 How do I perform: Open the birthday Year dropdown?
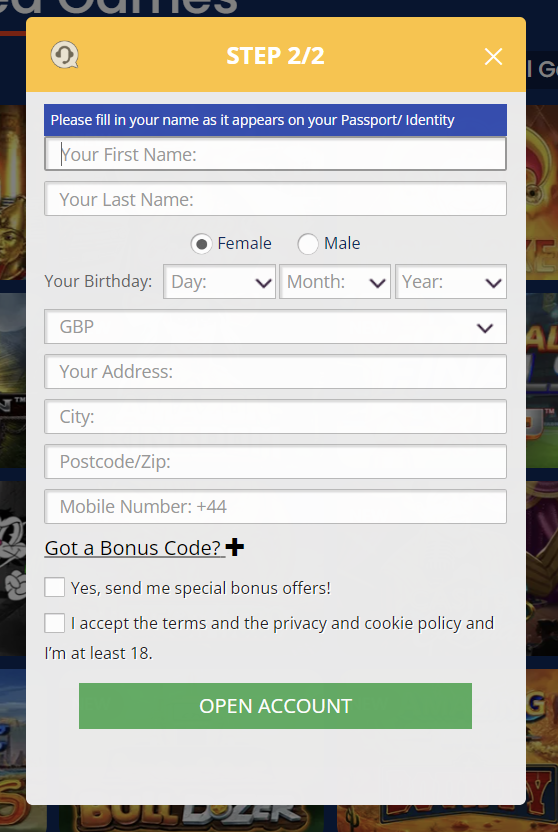tap(451, 282)
